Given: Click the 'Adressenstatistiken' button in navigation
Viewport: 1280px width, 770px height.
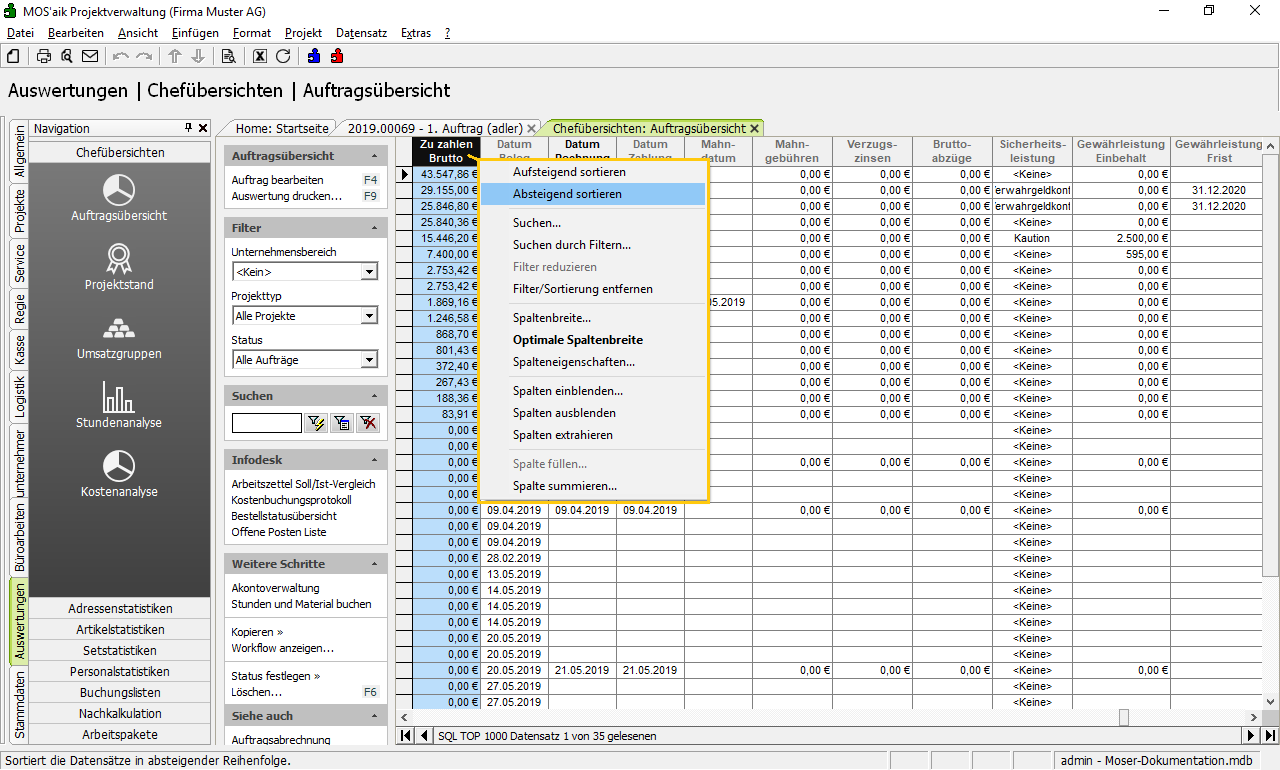Looking at the screenshot, I should point(120,609).
